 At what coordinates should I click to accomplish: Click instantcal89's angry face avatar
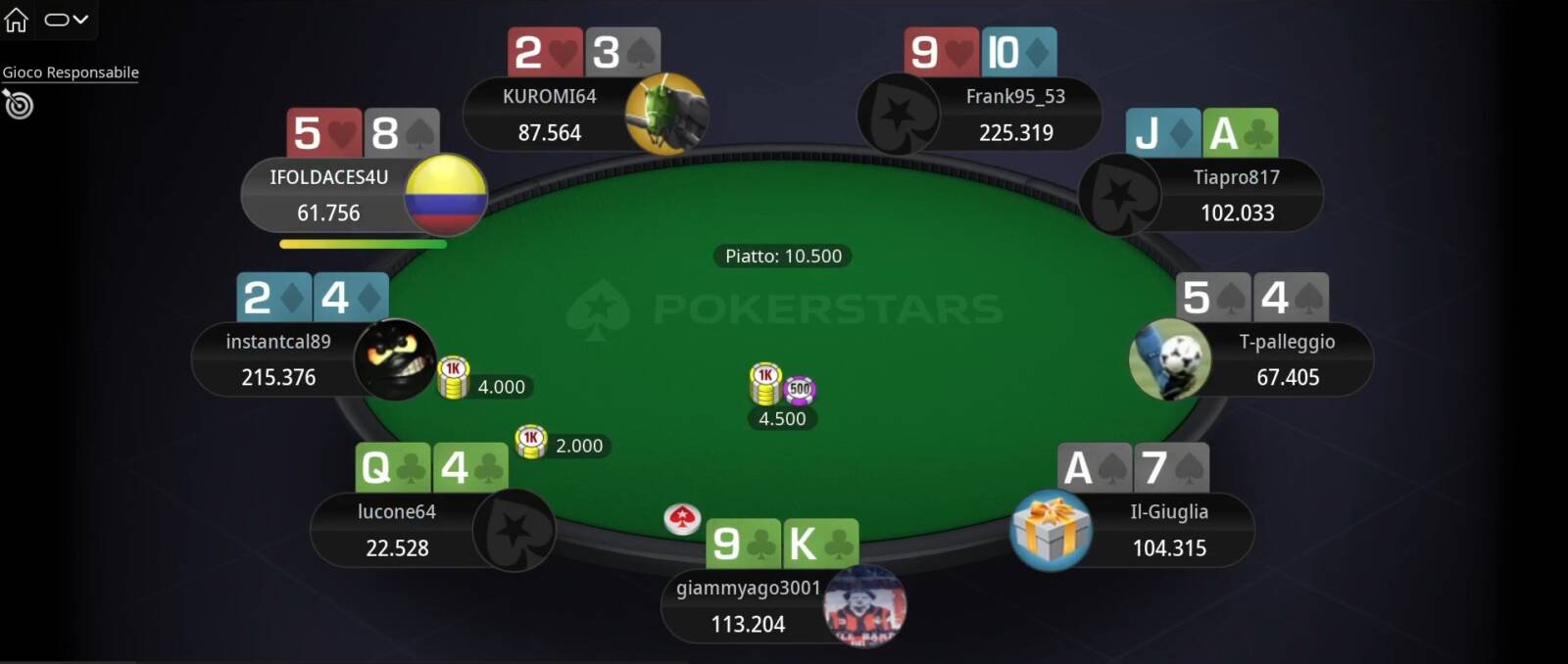(x=395, y=359)
